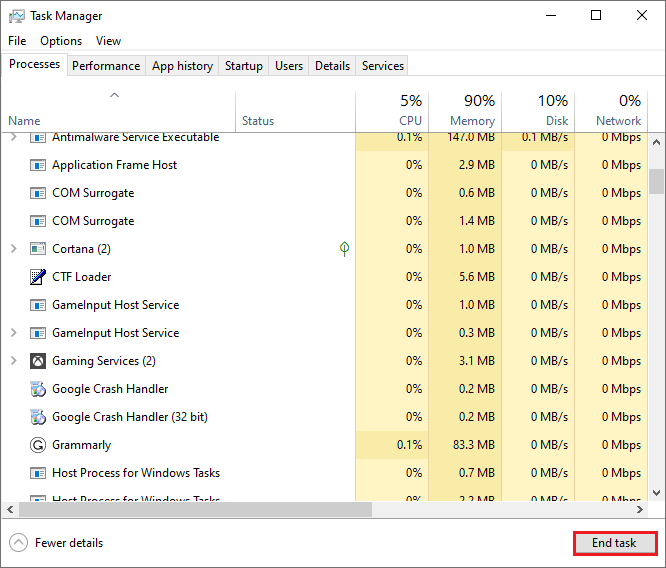Open the Startup tab

244,66
